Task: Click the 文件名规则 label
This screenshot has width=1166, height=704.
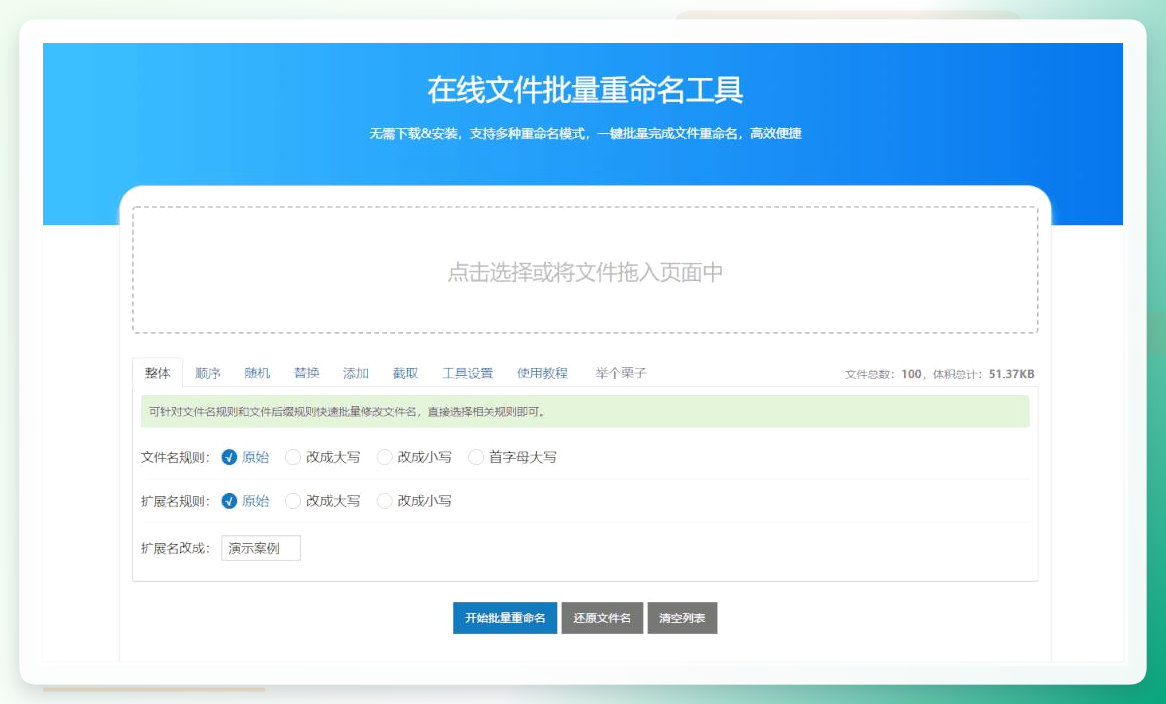Action: click(x=175, y=457)
